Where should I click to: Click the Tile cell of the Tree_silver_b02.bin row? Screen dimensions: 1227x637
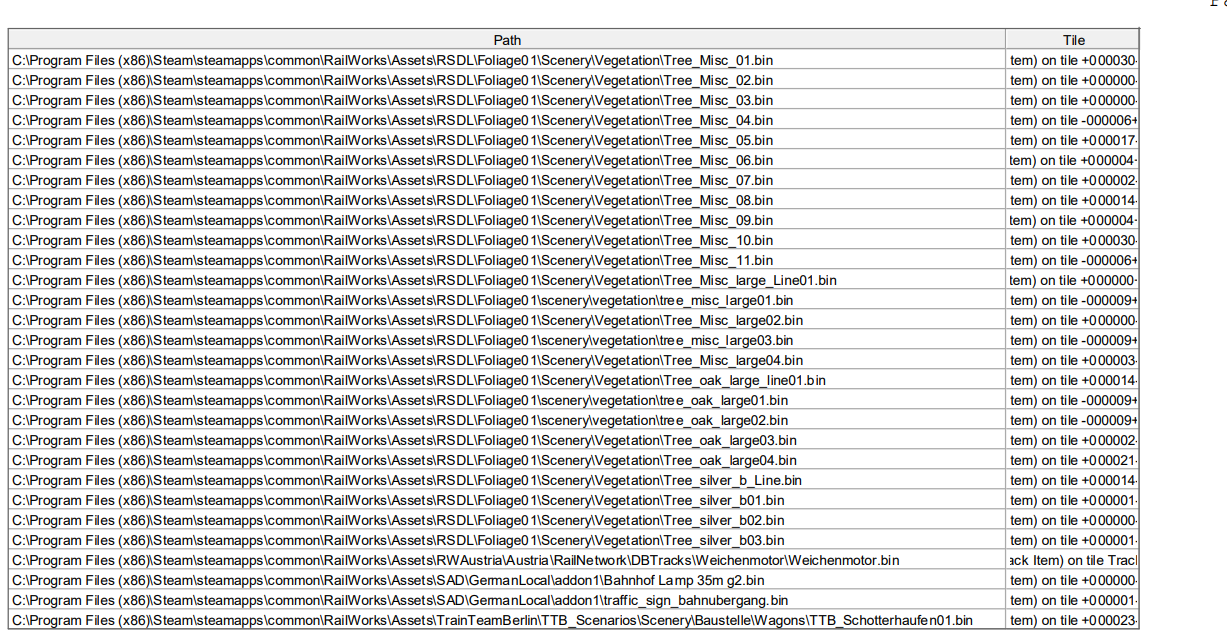coord(1073,520)
